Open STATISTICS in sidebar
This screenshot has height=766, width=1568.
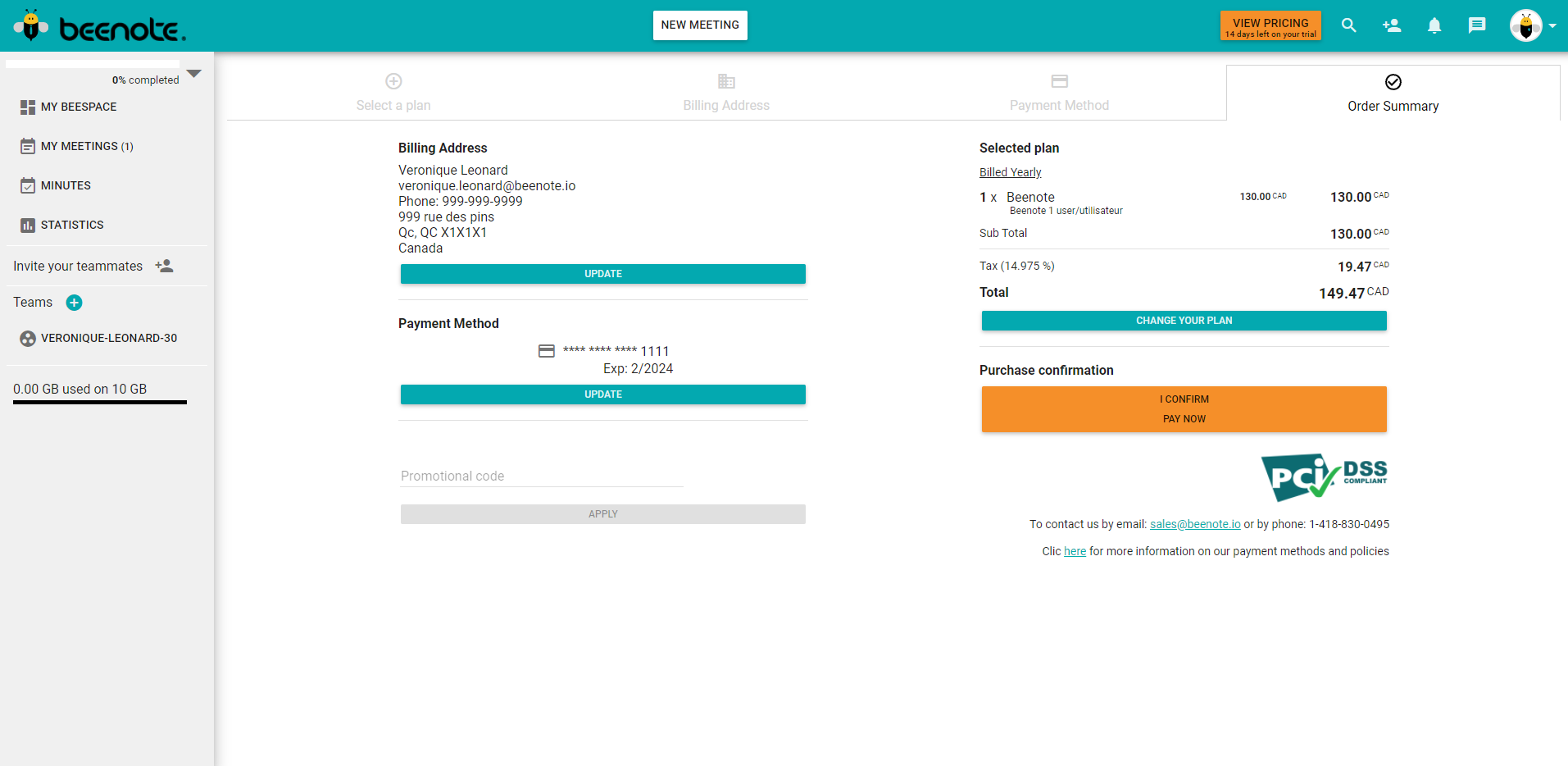(x=72, y=225)
